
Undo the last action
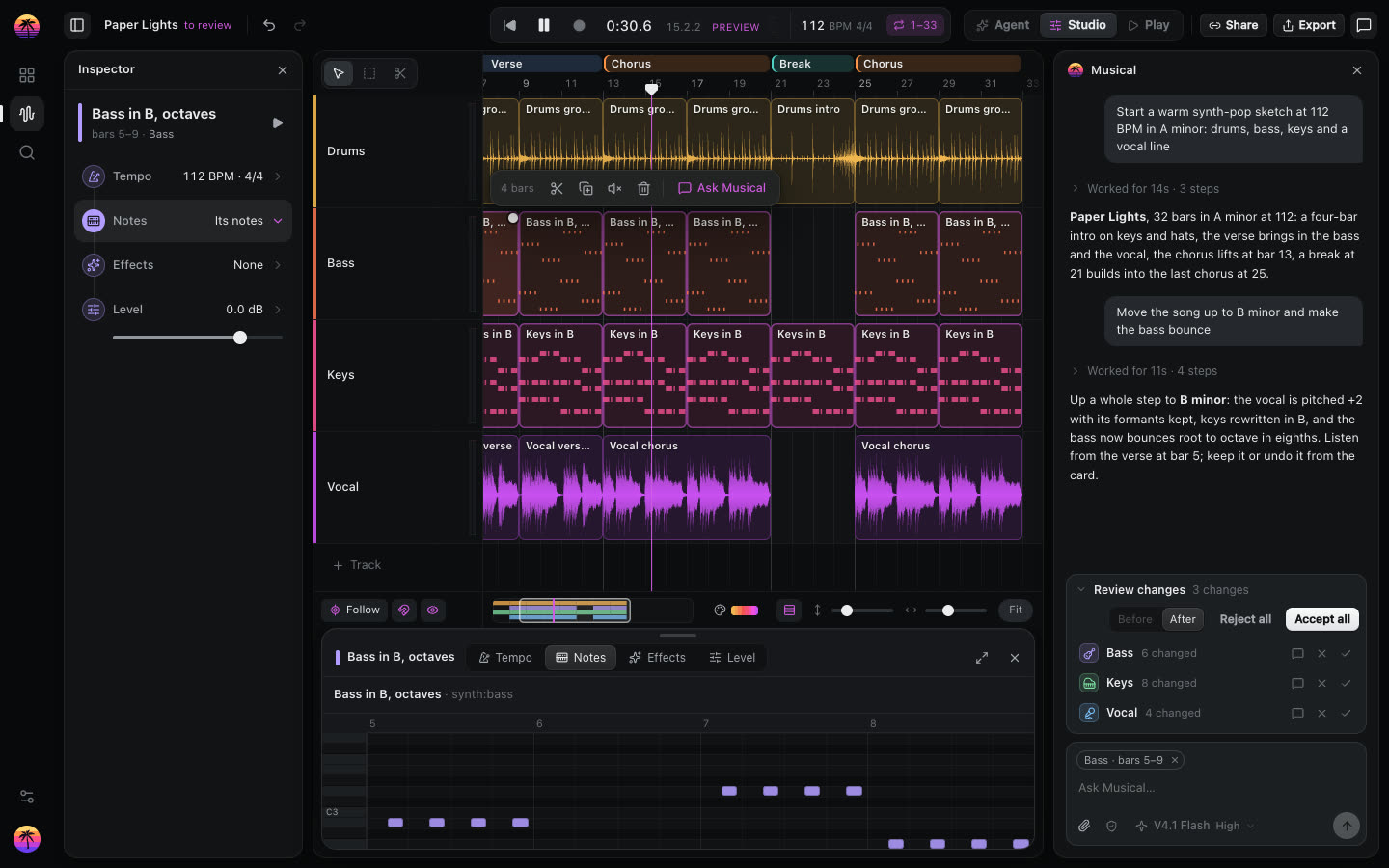[269, 25]
